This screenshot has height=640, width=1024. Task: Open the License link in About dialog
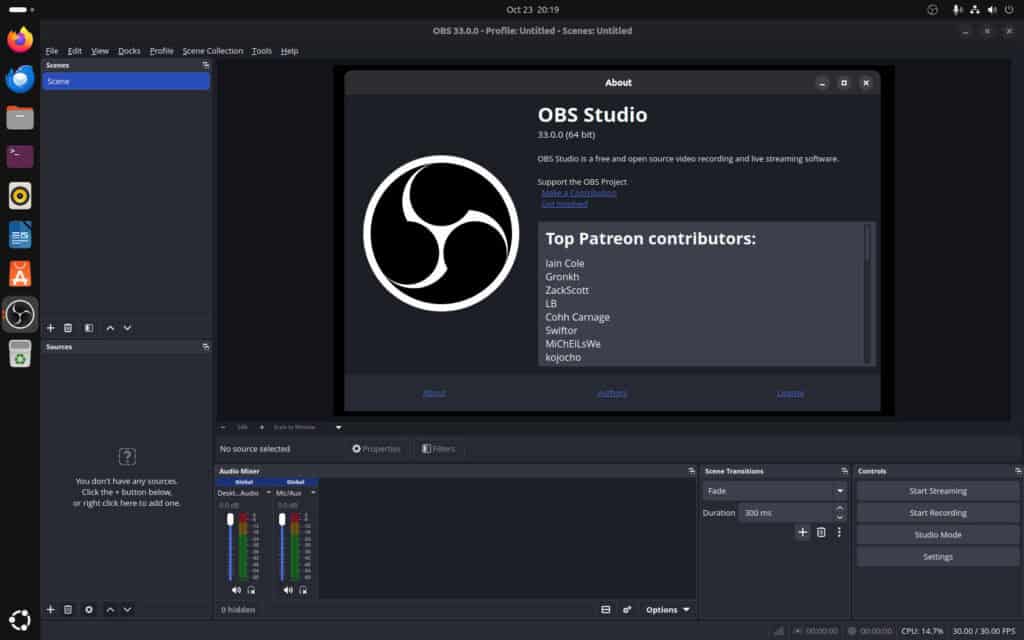790,393
